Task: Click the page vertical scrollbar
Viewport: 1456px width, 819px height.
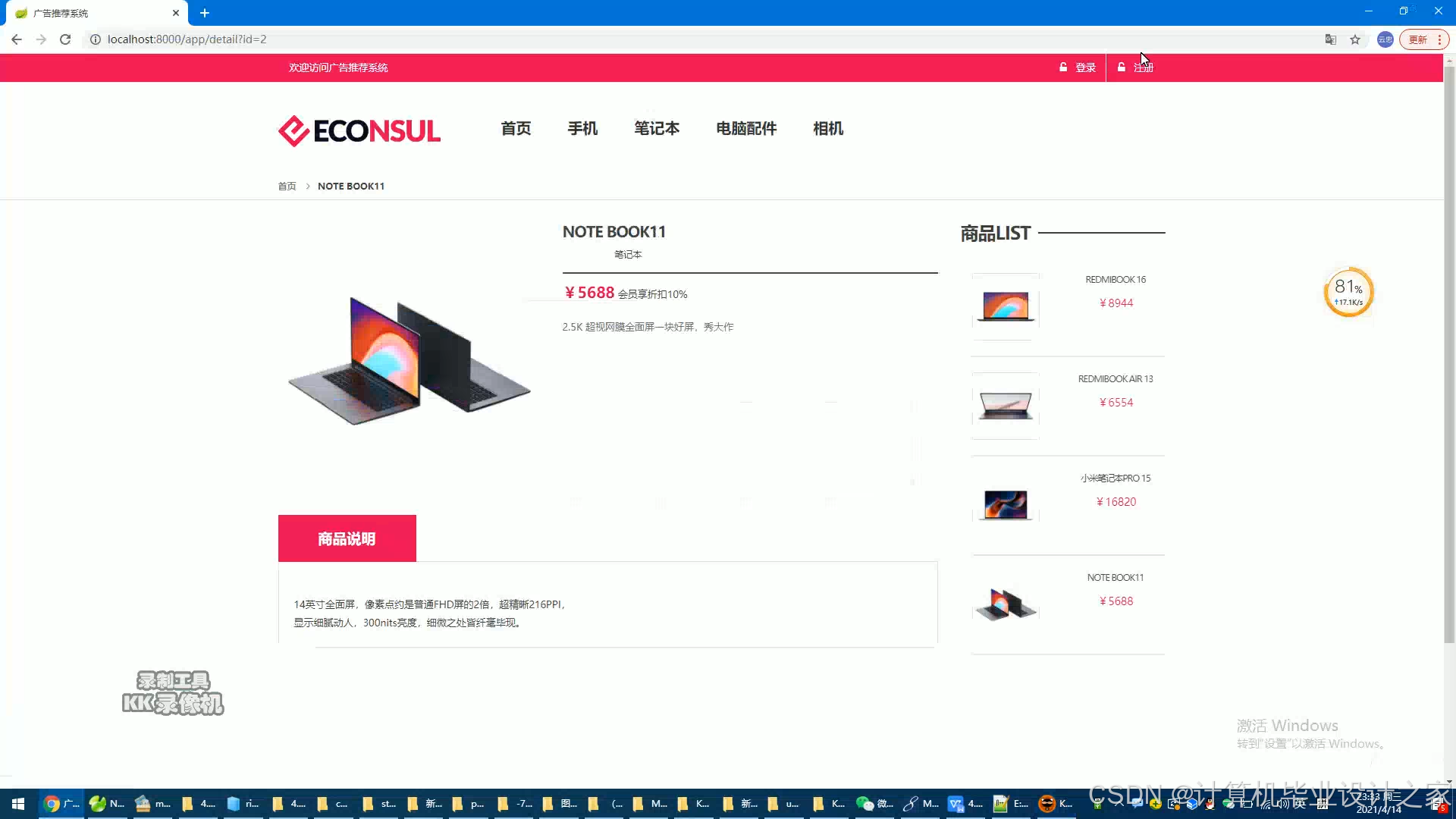Action: tap(1449, 355)
